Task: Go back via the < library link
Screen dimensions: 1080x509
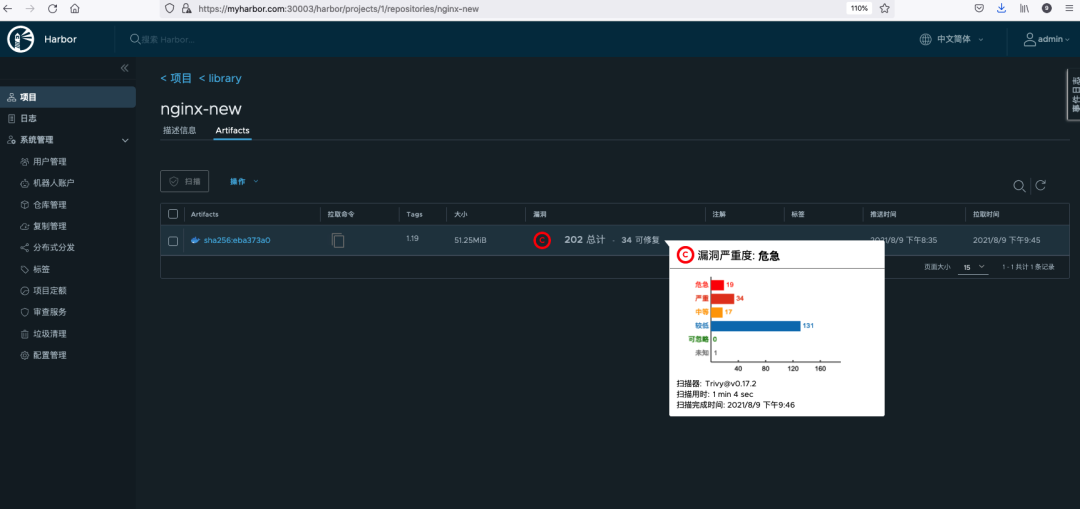Action: 220,79
